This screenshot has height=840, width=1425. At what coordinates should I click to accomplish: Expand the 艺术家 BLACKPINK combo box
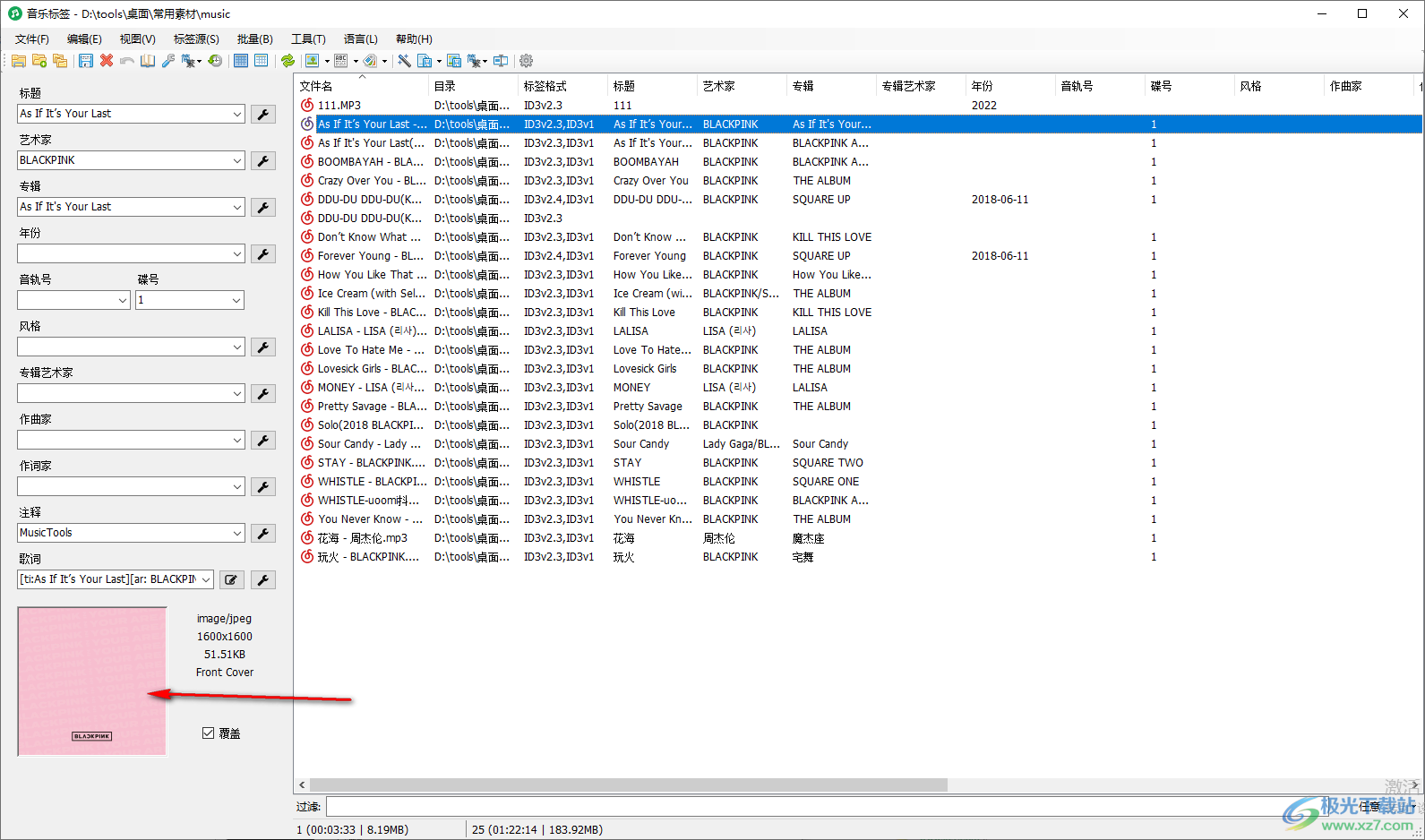[x=237, y=160]
